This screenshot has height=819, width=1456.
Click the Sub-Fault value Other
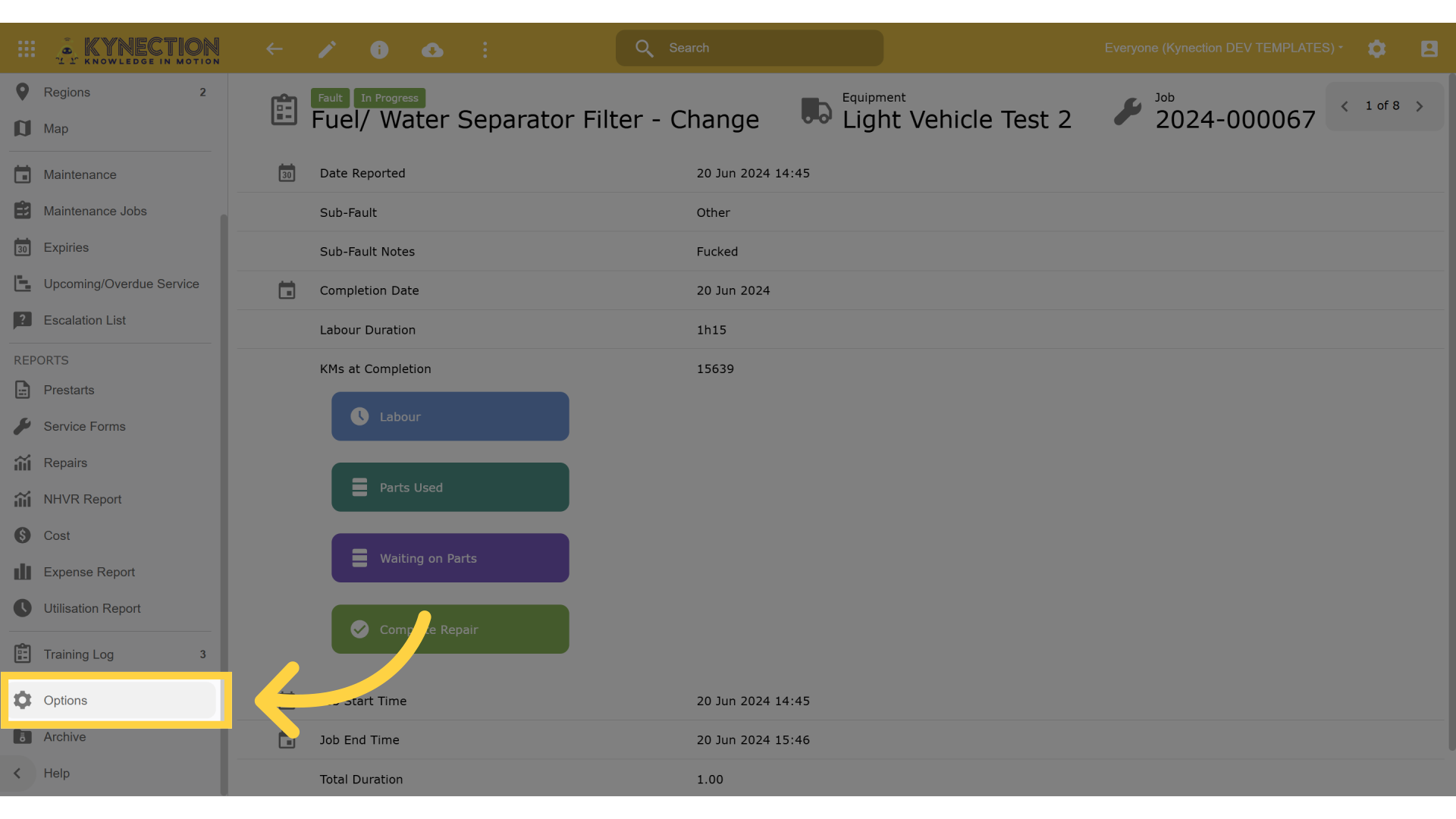point(713,213)
